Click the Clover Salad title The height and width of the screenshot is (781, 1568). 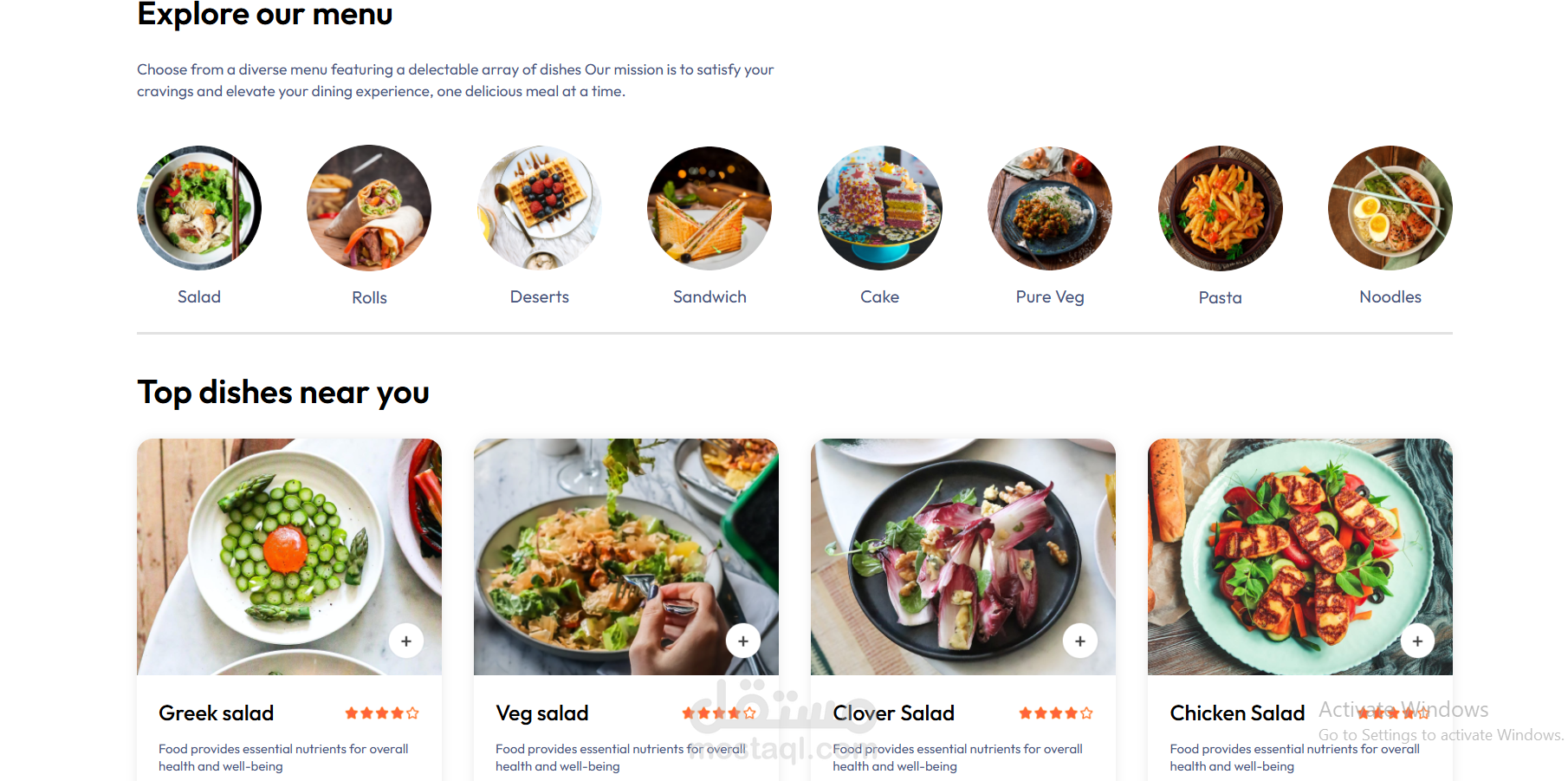(893, 713)
